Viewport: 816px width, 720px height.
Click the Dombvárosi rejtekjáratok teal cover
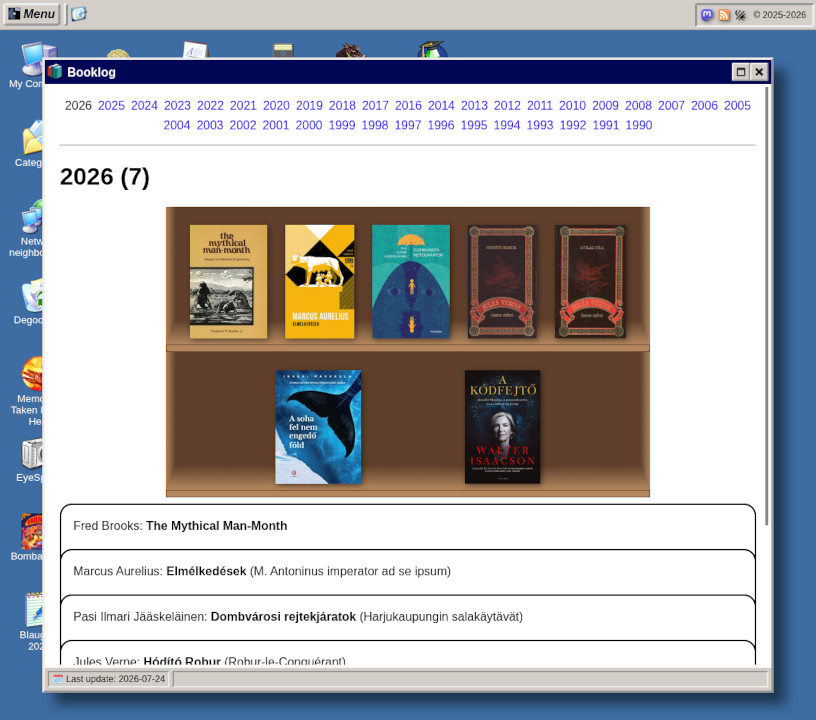pos(411,282)
